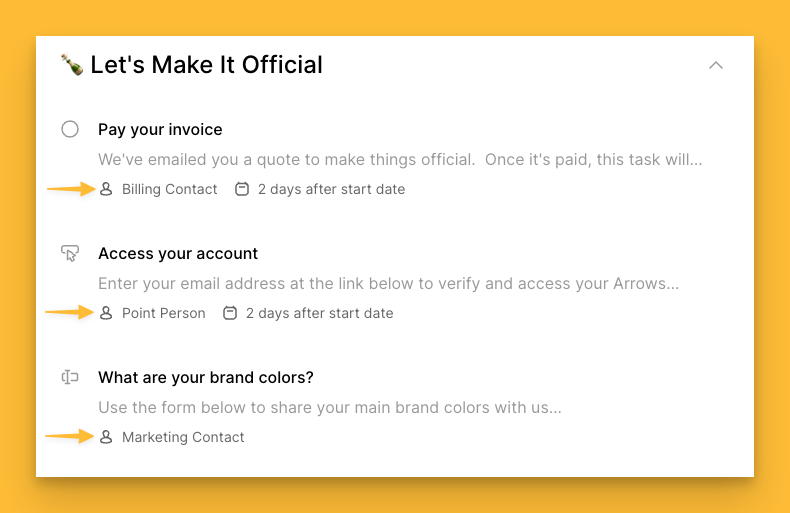Click the form field icon for brand colors
Viewport: 790px width, 513px height.
pos(70,377)
